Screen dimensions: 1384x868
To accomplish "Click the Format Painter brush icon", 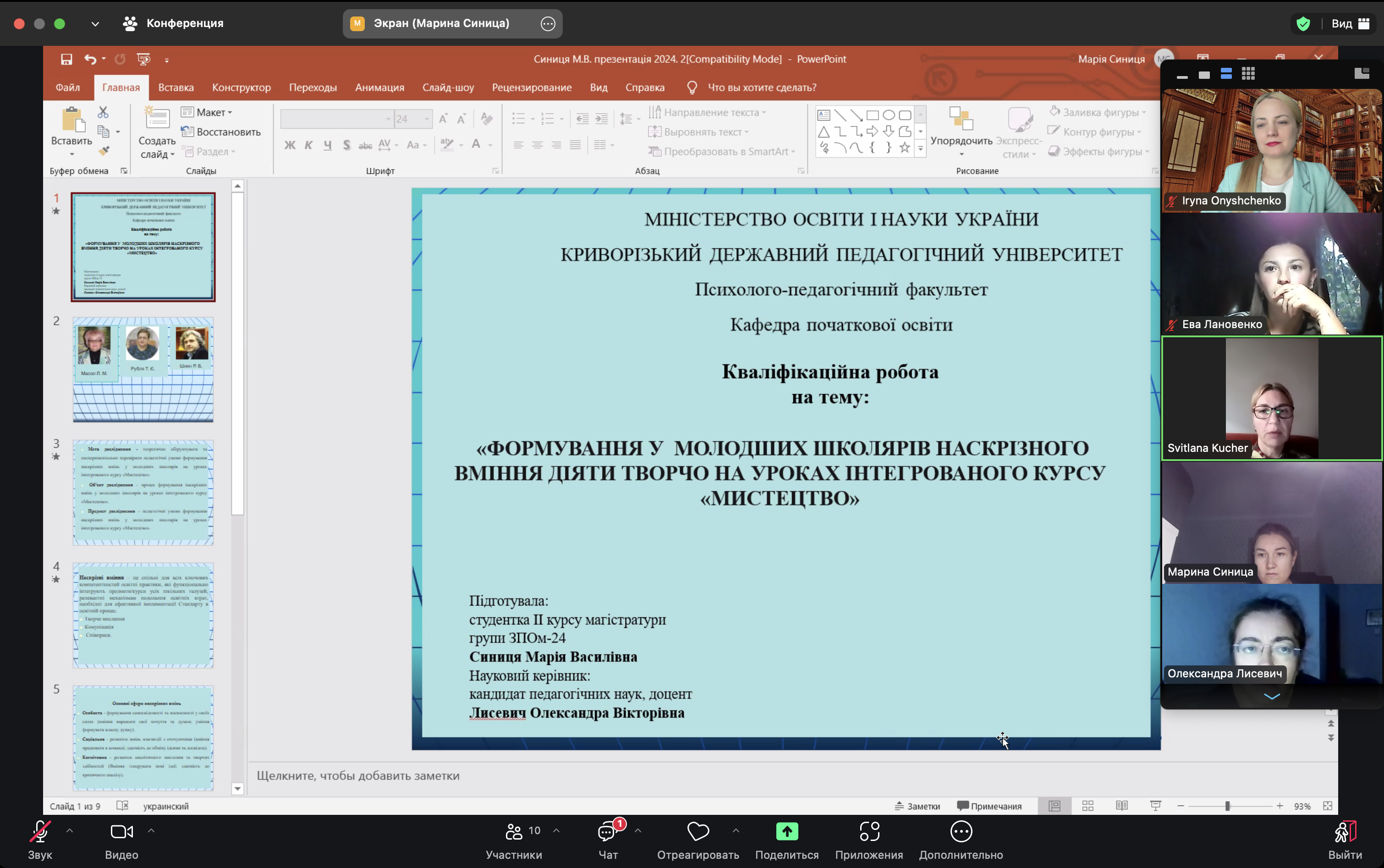I will coord(103,151).
